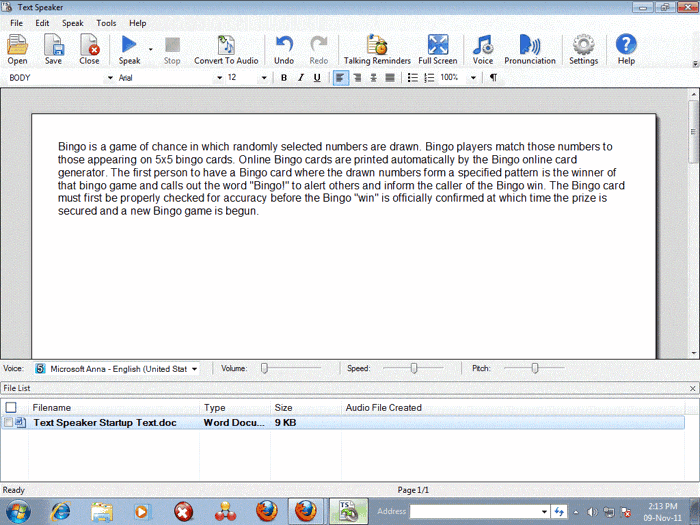Open the Pronunciation editor
This screenshot has height=525, width=700.
point(529,48)
